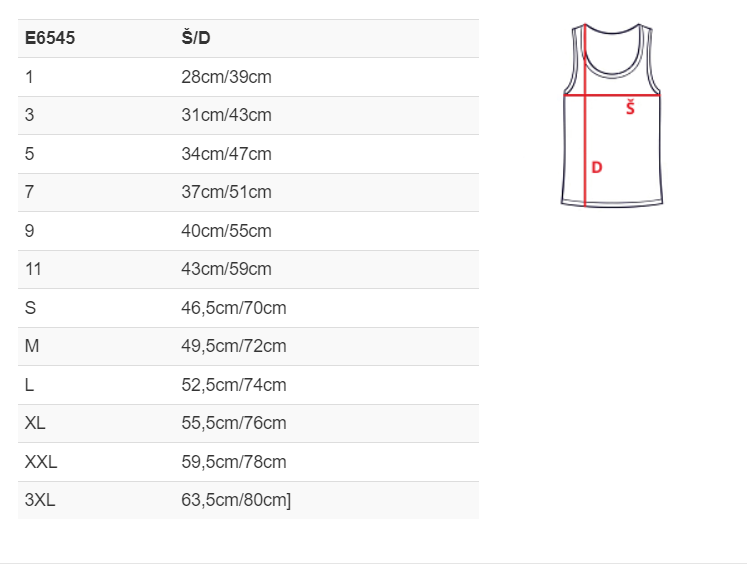Image resolution: width=747 pixels, height=565 pixels.
Task: Click the size M row label
Action: coord(32,346)
